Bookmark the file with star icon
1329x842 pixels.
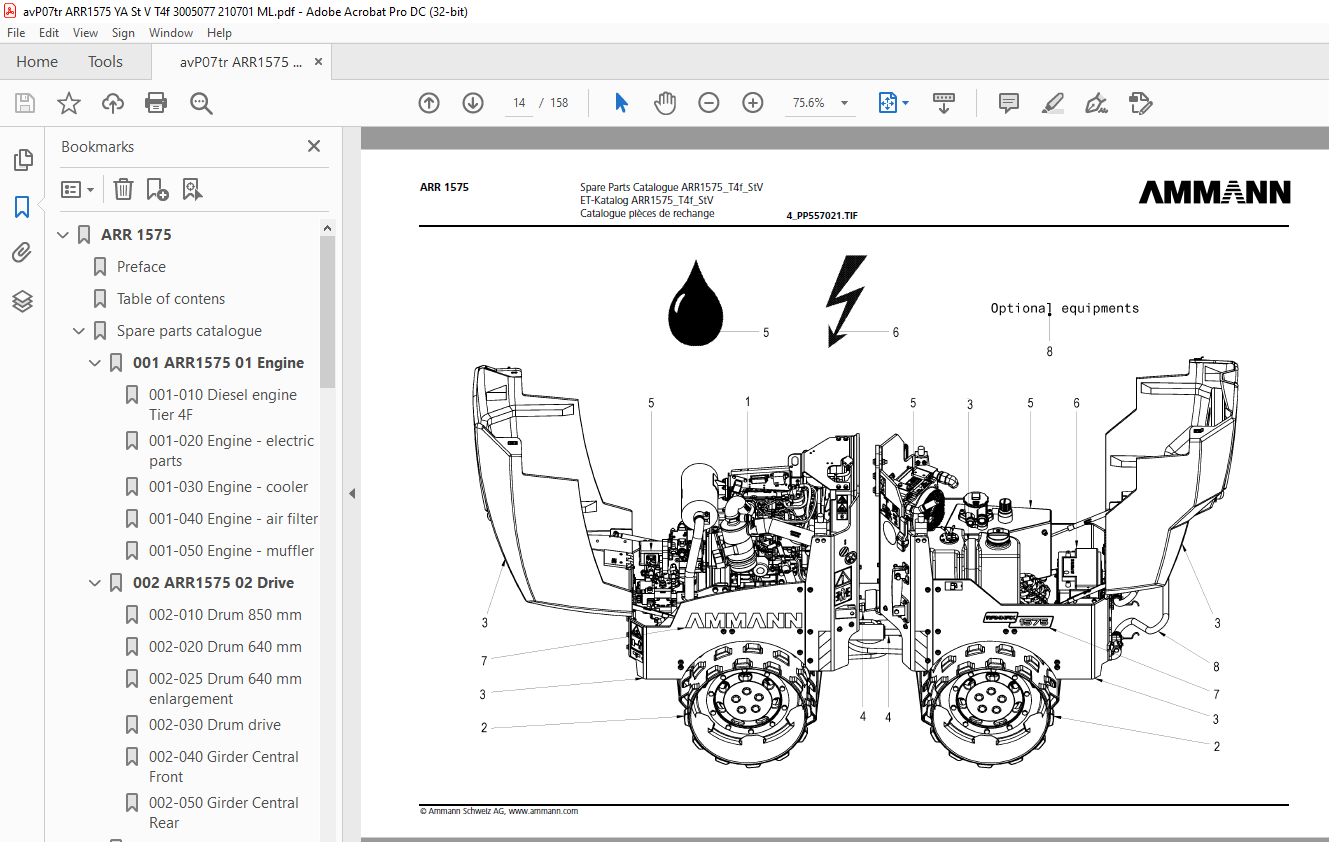[x=69, y=103]
